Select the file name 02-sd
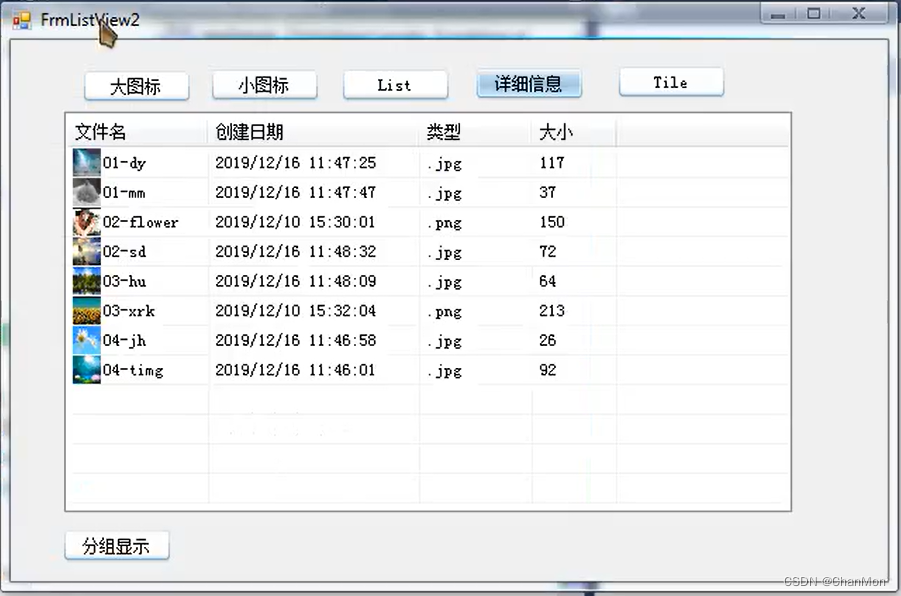 coord(124,252)
